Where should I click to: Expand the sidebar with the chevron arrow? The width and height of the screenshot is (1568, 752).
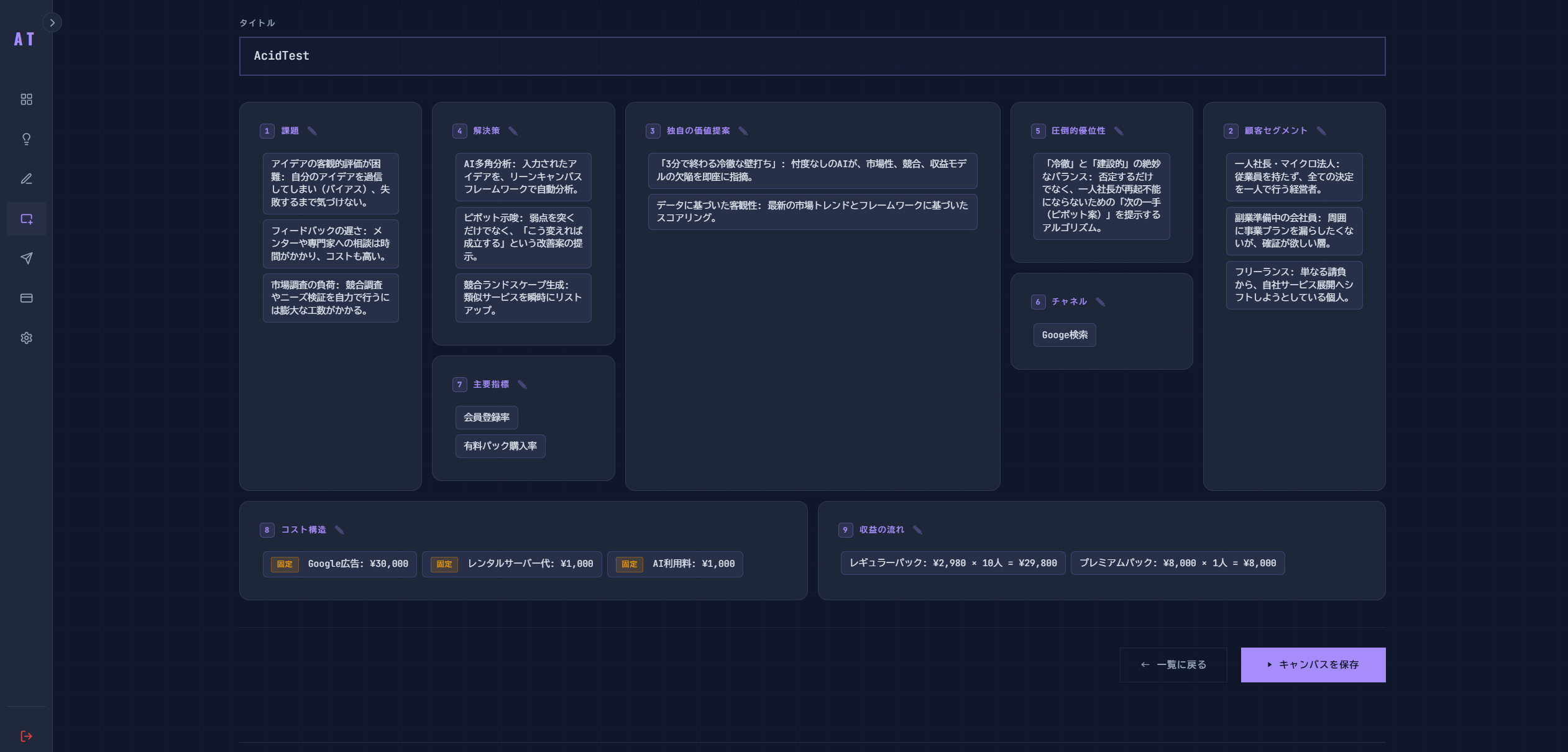(52, 22)
